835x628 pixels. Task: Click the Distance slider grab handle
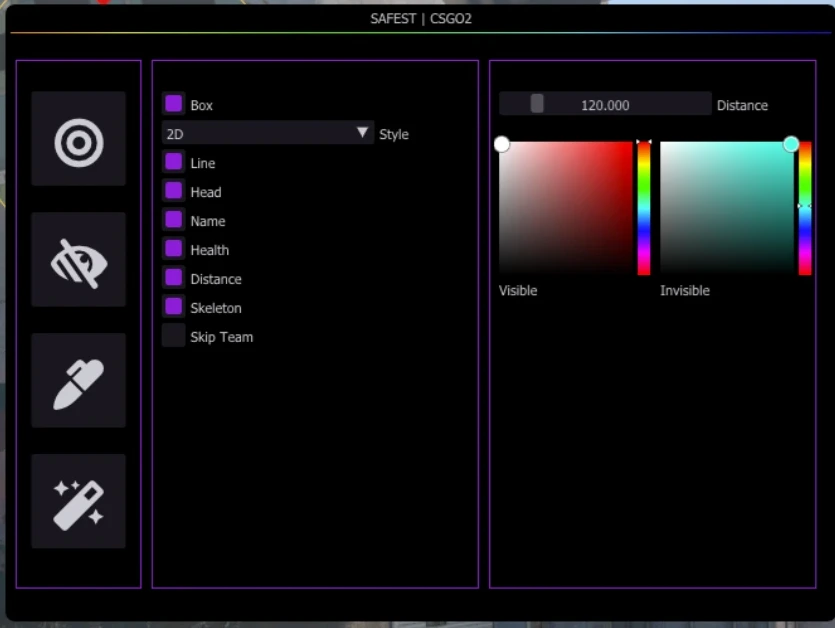click(x=537, y=103)
